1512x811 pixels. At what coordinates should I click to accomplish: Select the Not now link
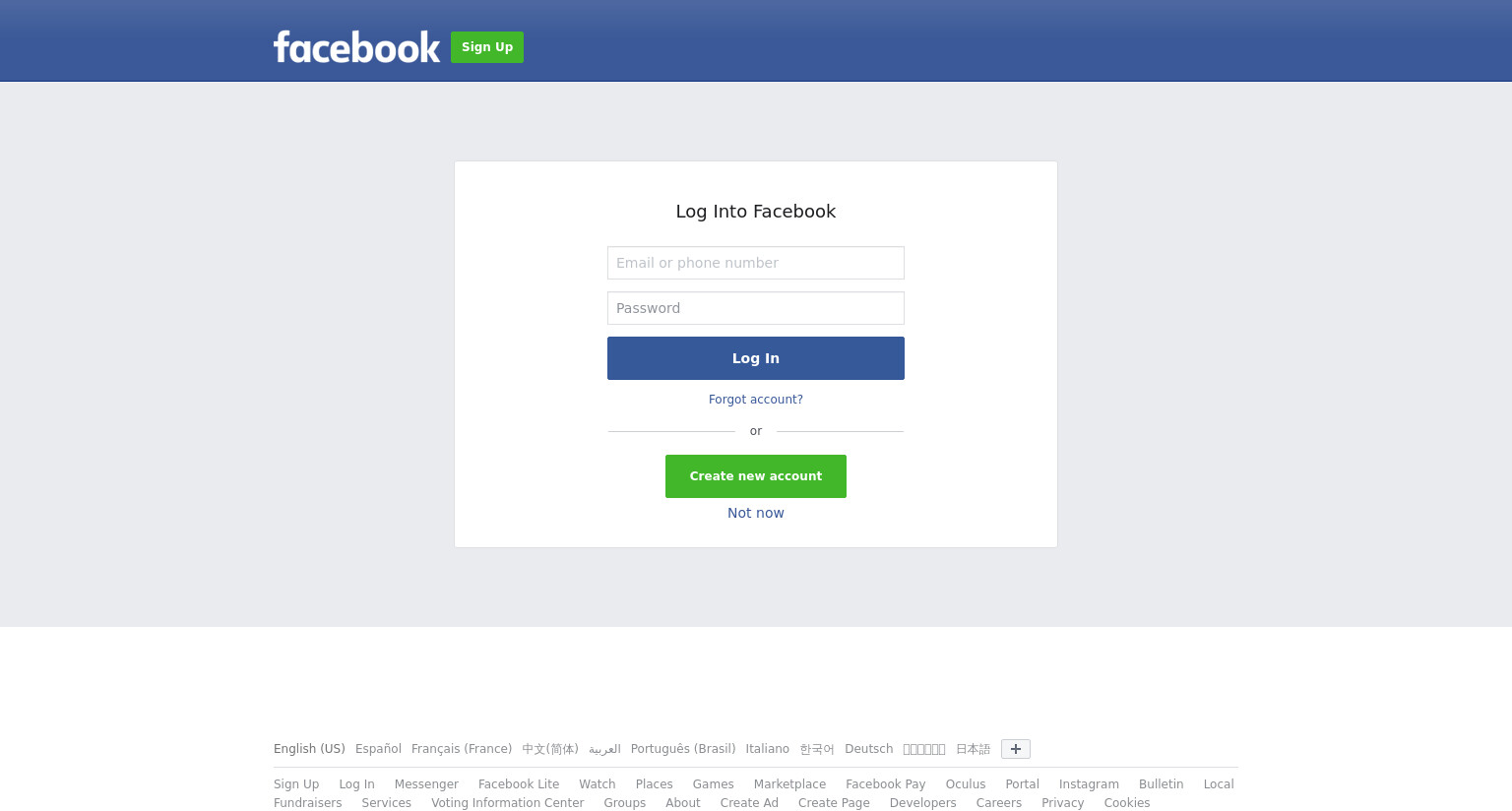756,513
